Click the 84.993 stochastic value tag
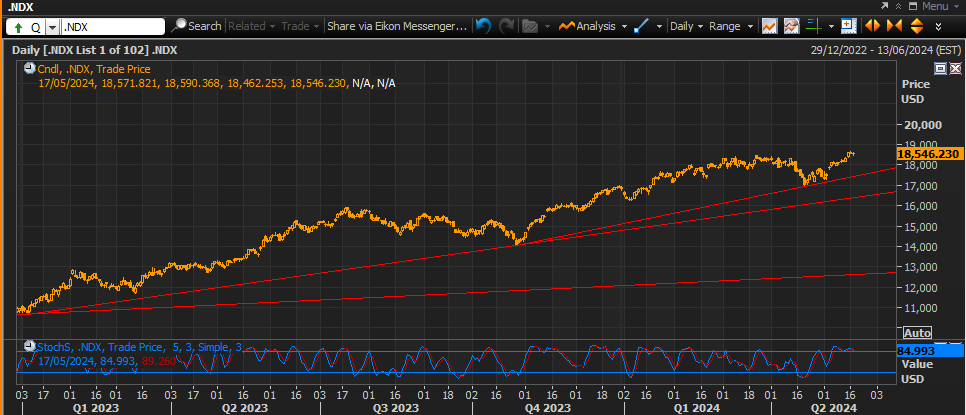 (x=928, y=351)
